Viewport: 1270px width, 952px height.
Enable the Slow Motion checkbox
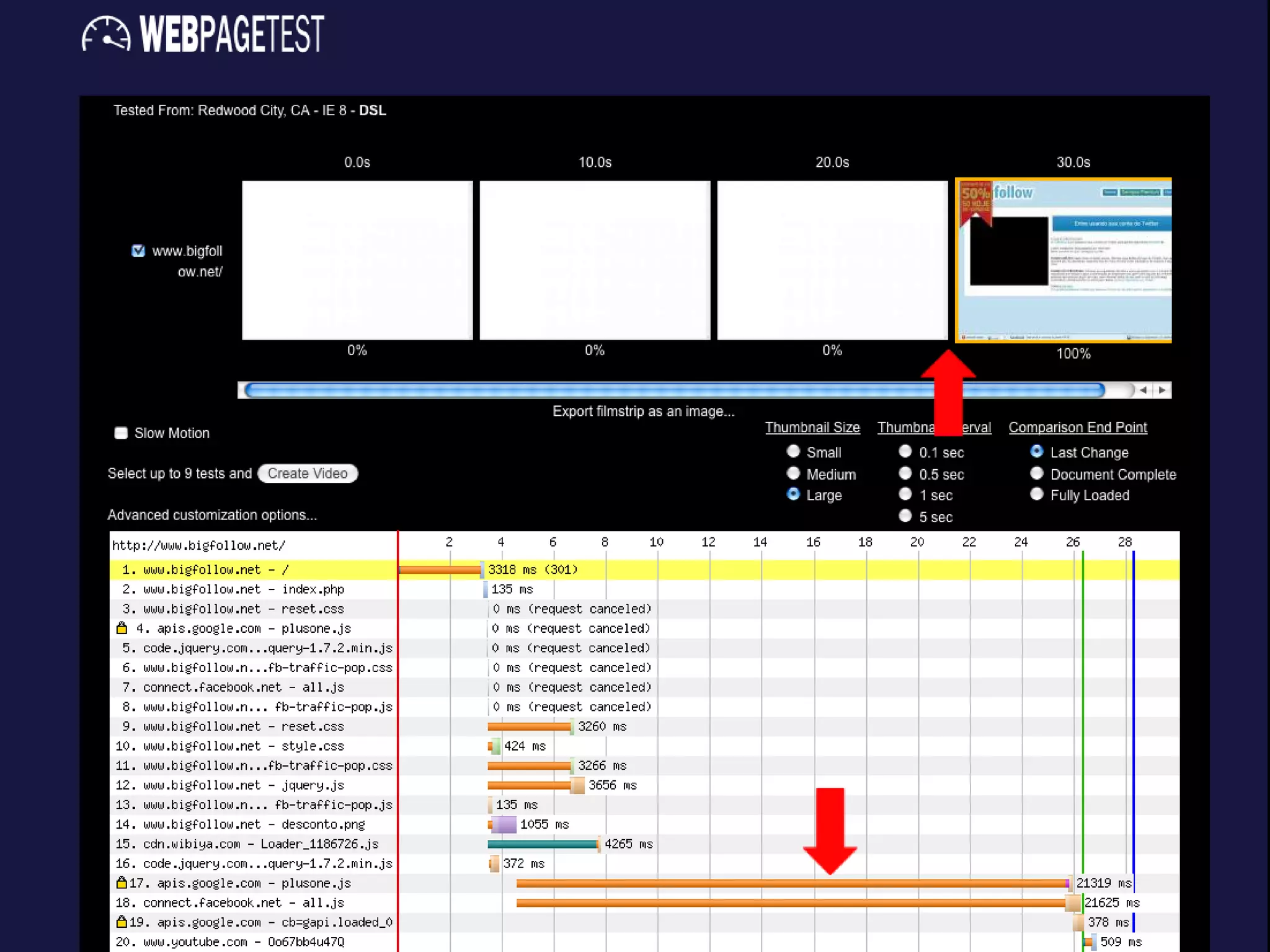[121, 433]
